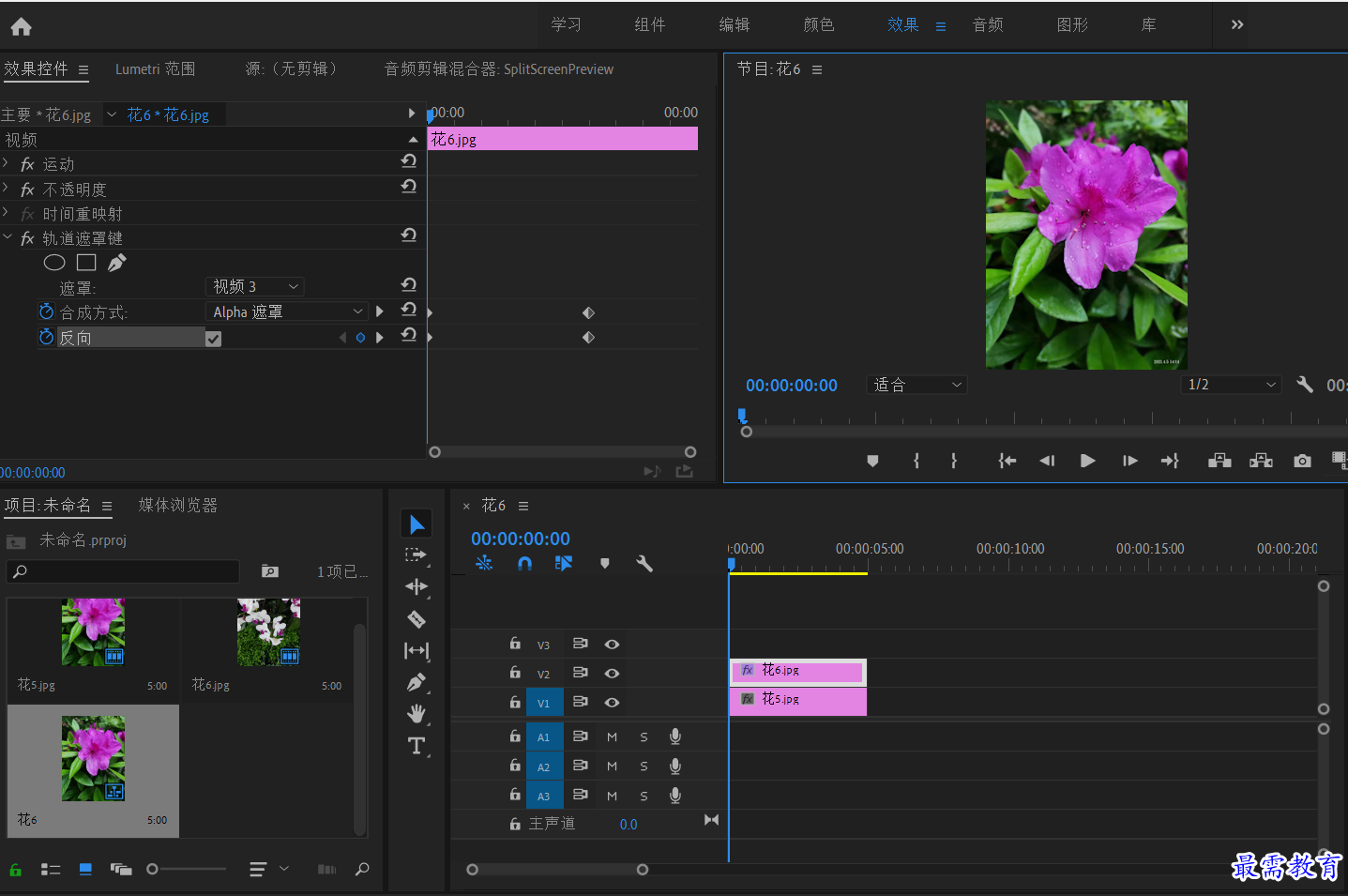
Task: Create a 4-point polygon mask
Action: pos(86,263)
